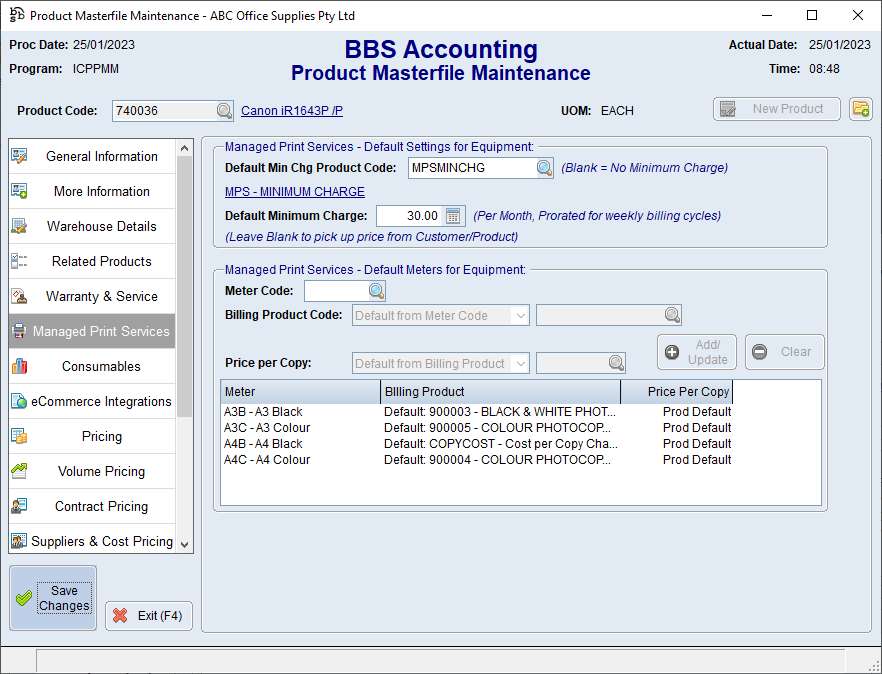This screenshot has height=674, width=882.
Task: Click the Product Code search magnifier icon
Action: click(x=224, y=111)
